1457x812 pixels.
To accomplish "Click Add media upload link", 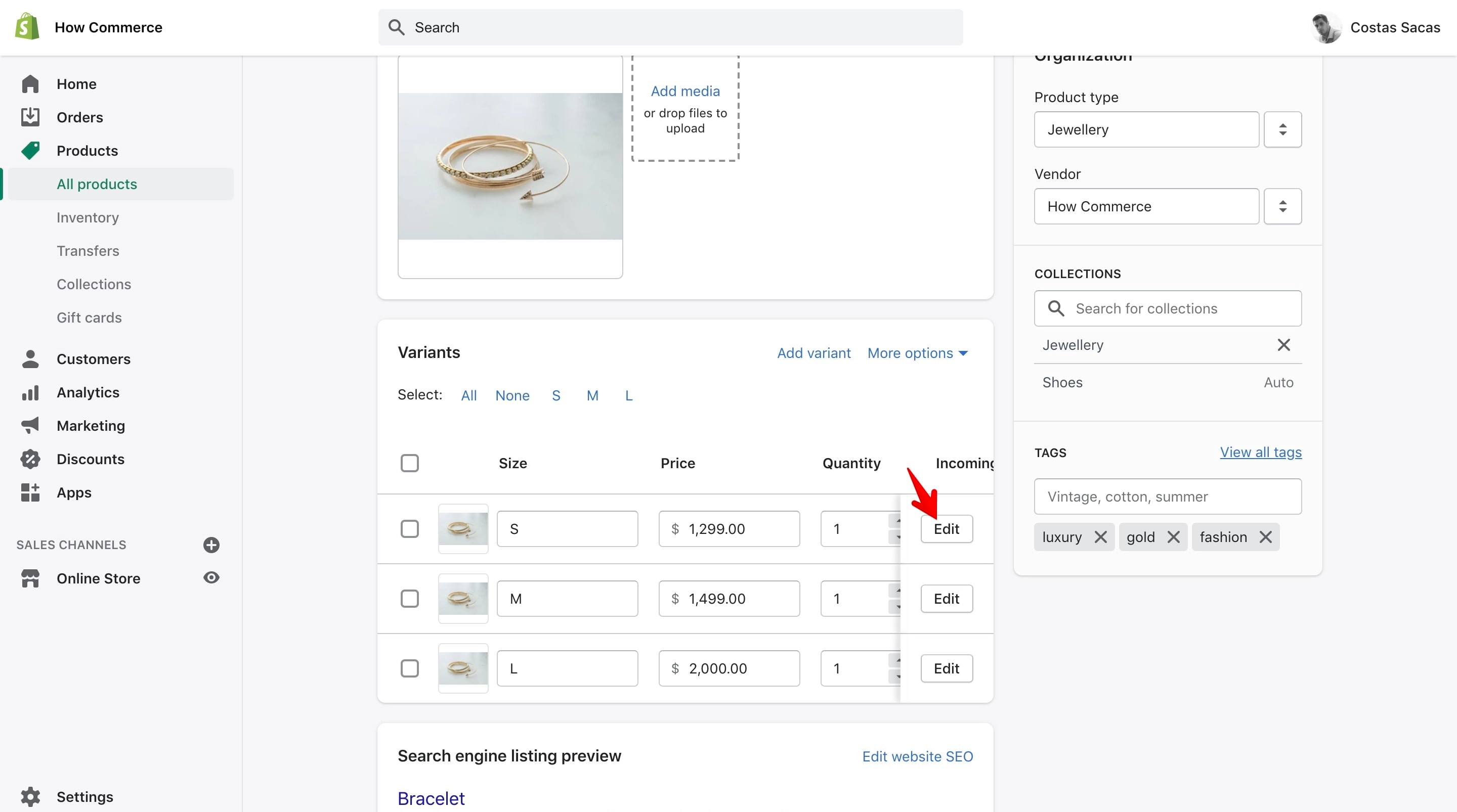I will 685,91.
